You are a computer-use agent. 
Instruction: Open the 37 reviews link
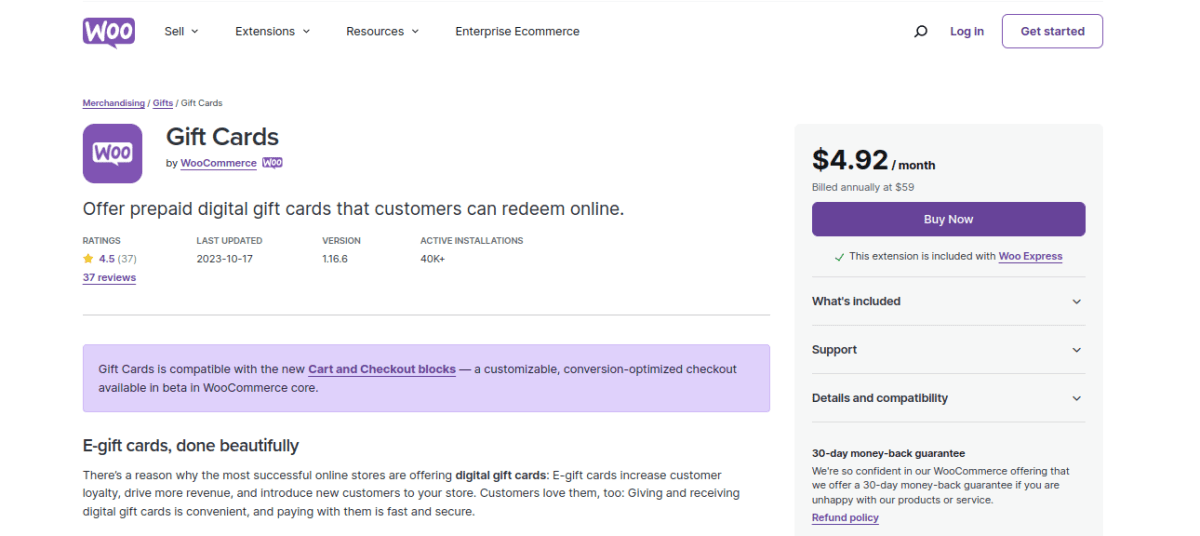tap(109, 278)
